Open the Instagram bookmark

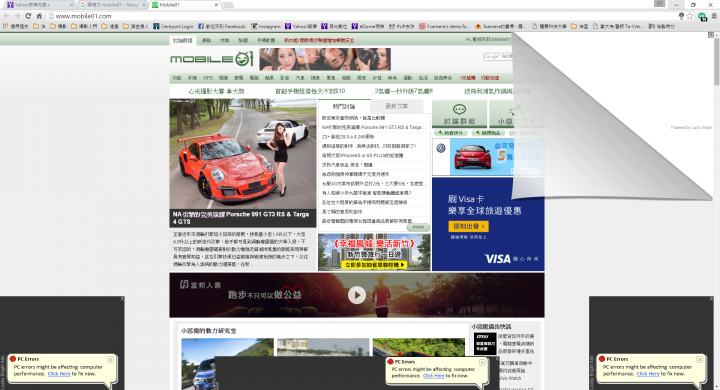click(x=265, y=27)
